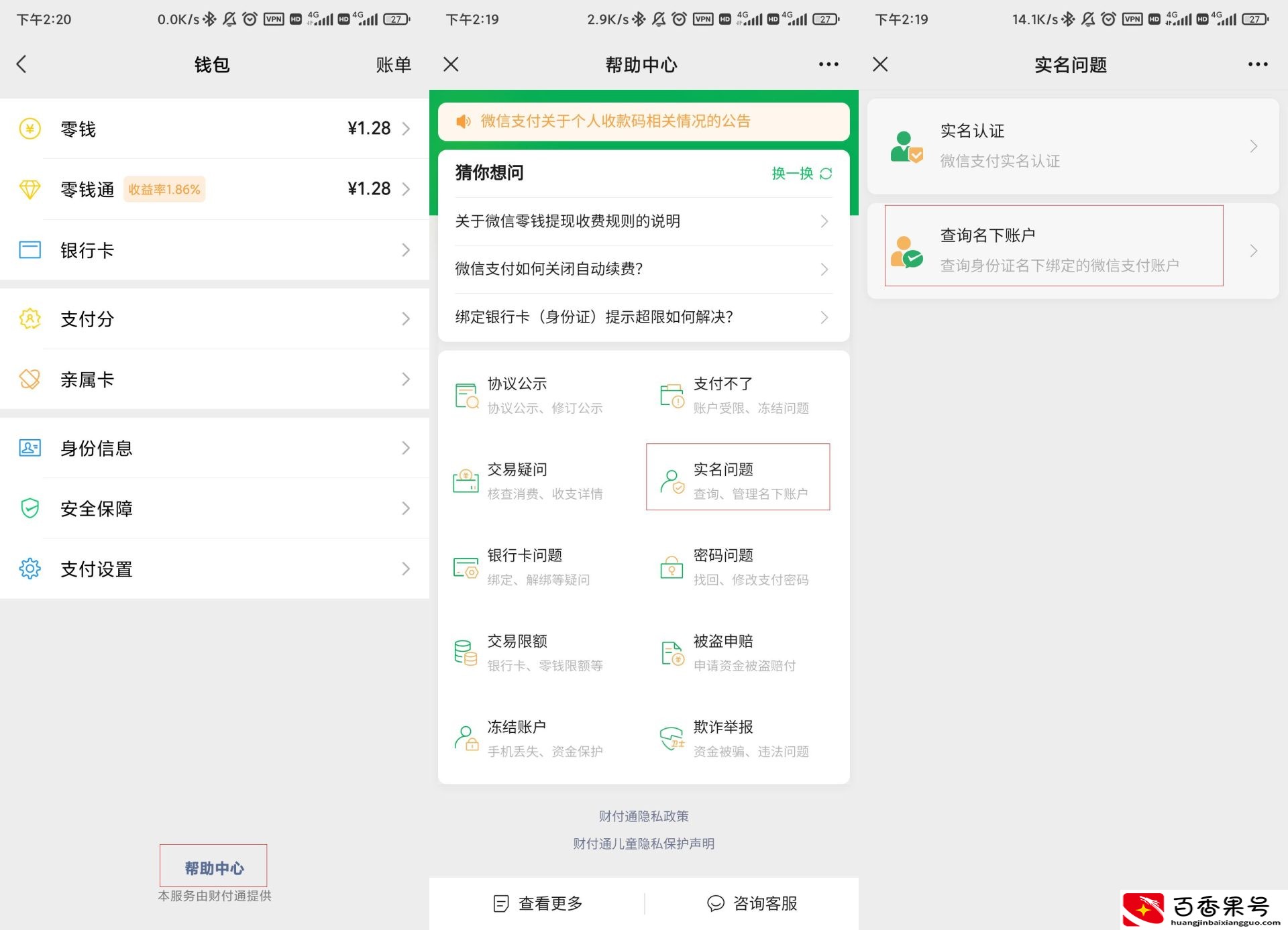This screenshot has height=930, width=1288.
Task: Tap 换一换 to refresh questions
Action: (792, 174)
